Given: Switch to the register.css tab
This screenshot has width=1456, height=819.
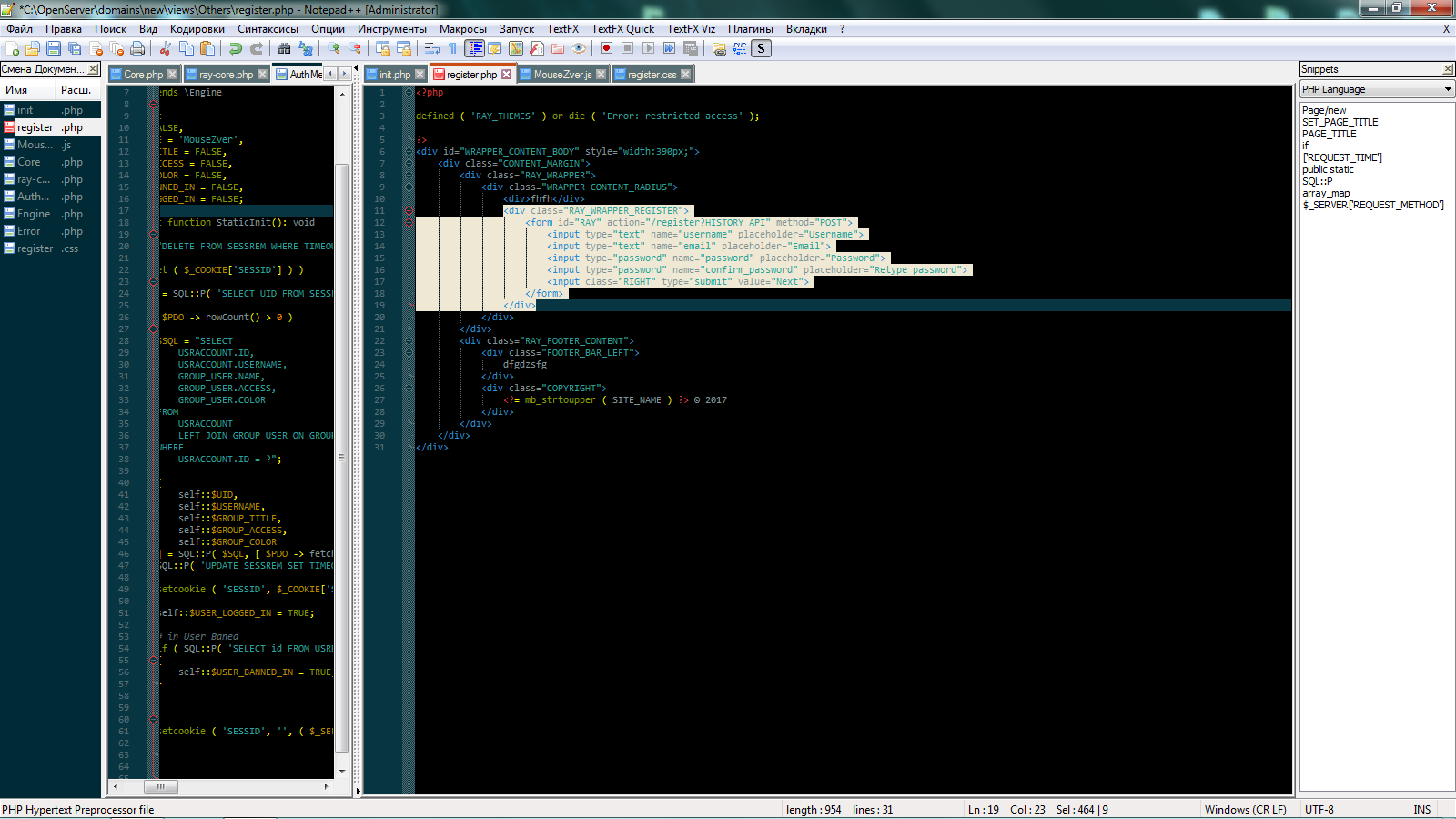Looking at the screenshot, I should tap(652, 75).
